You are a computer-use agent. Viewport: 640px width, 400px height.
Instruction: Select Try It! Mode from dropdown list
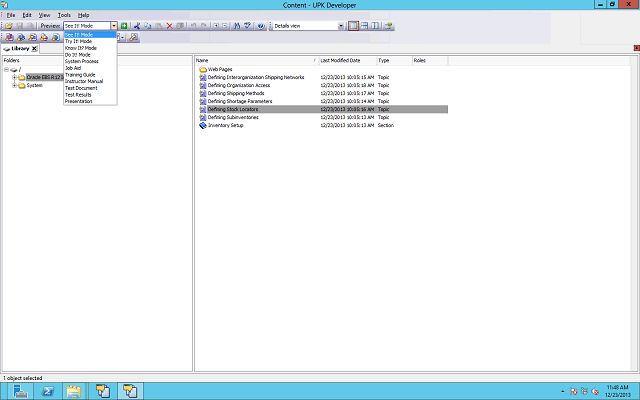coord(78,41)
